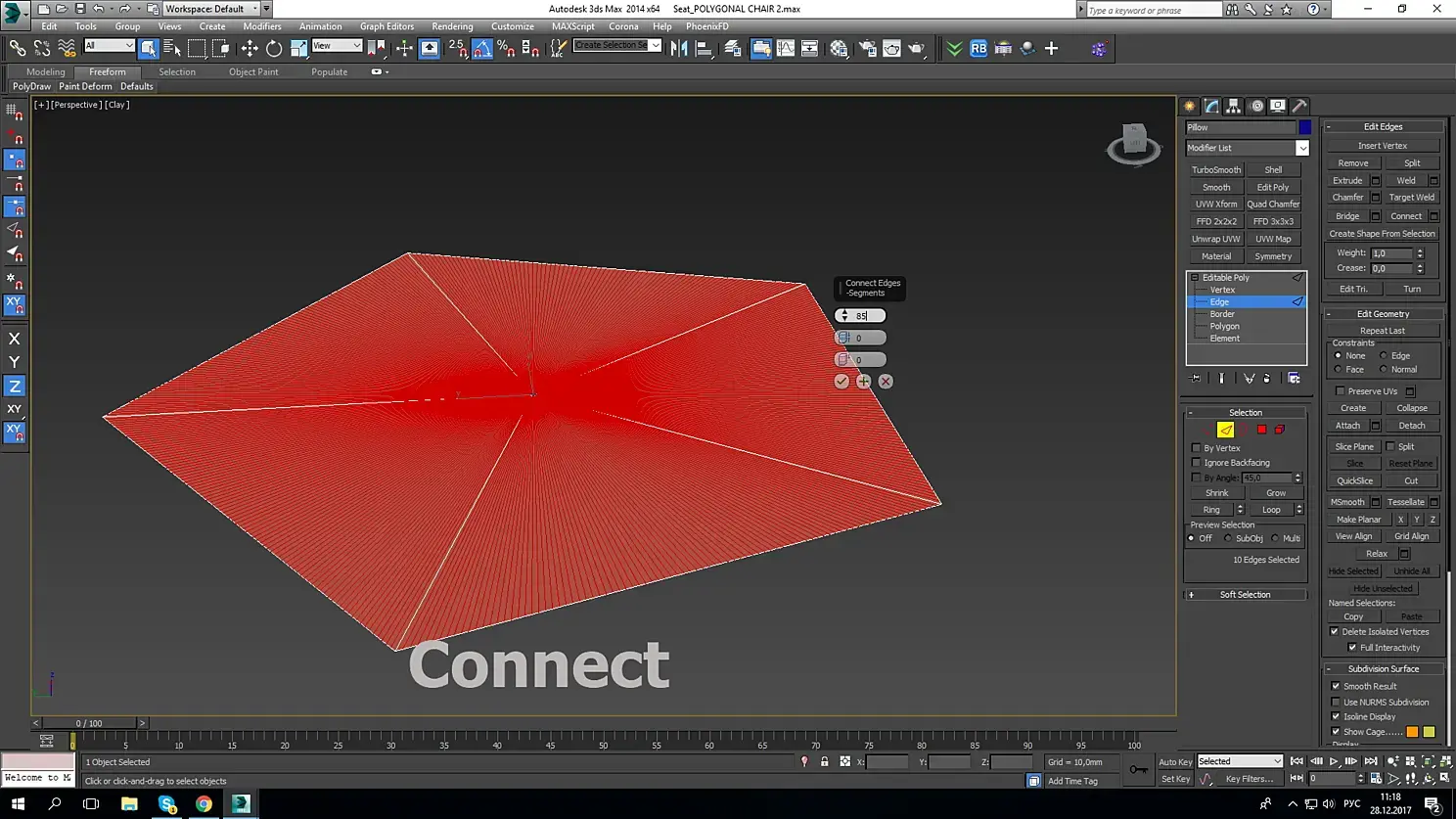This screenshot has width=1456, height=819.
Task: Collapse the Edit Edges rollout
Action: [x=1384, y=126]
